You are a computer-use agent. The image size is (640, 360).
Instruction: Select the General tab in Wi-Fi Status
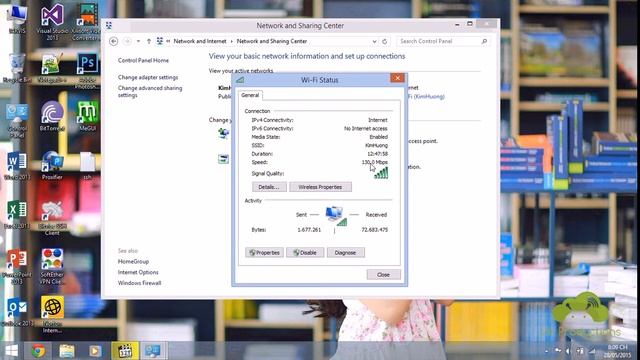[250, 95]
